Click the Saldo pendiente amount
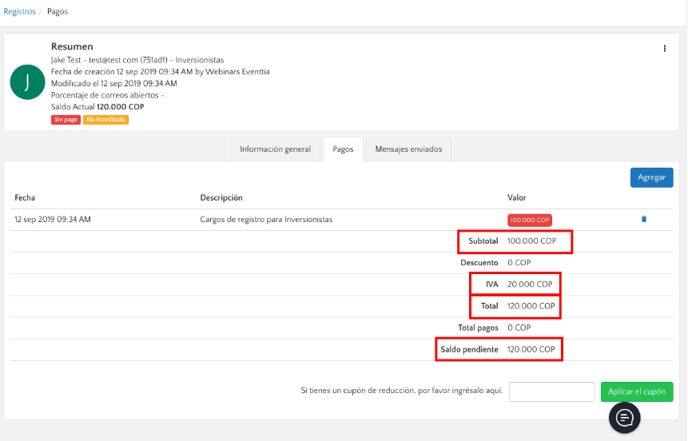Screen dimensions: 688x441 click(x=530, y=349)
